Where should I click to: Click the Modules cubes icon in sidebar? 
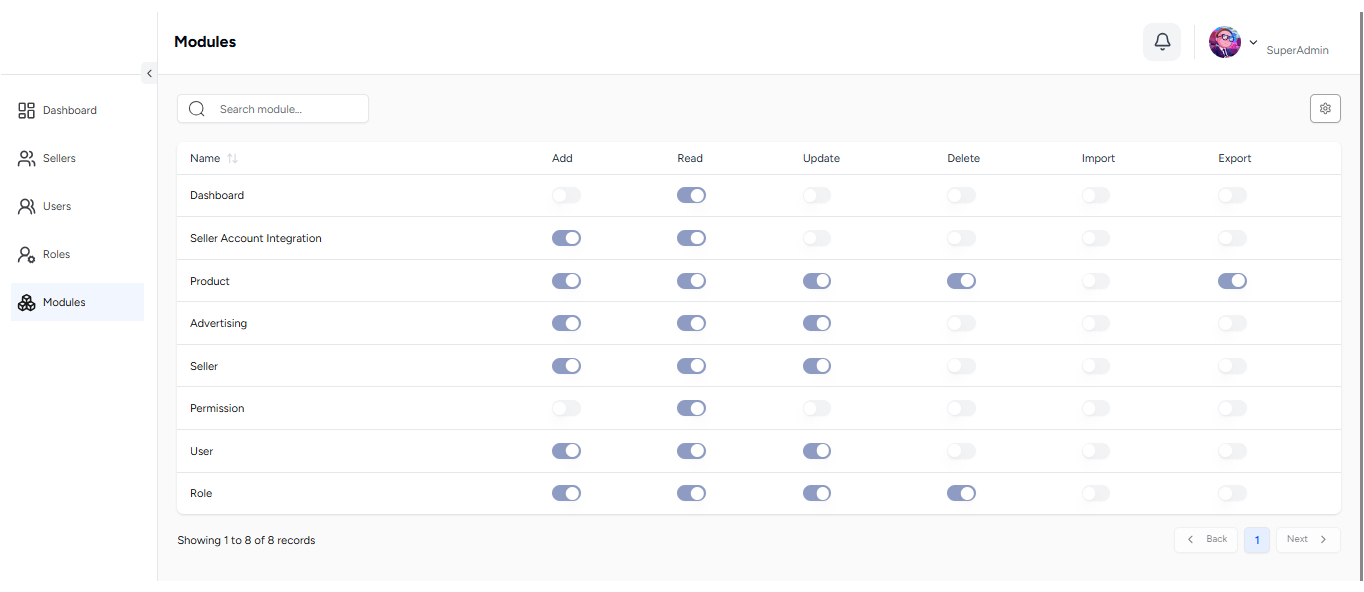pyautogui.click(x=27, y=302)
